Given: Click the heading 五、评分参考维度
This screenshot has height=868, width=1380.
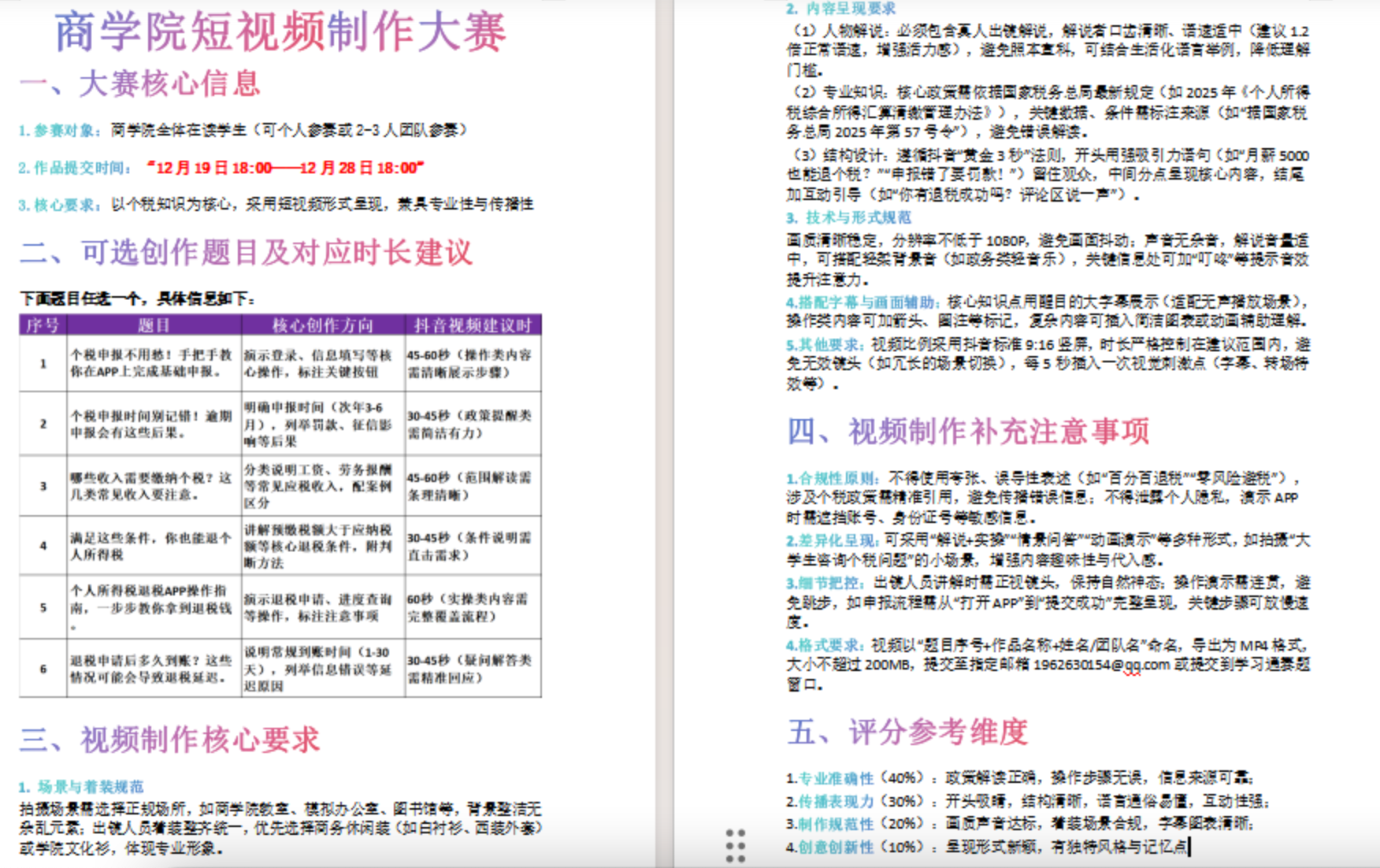Looking at the screenshot, I should [x=907, y=732].
